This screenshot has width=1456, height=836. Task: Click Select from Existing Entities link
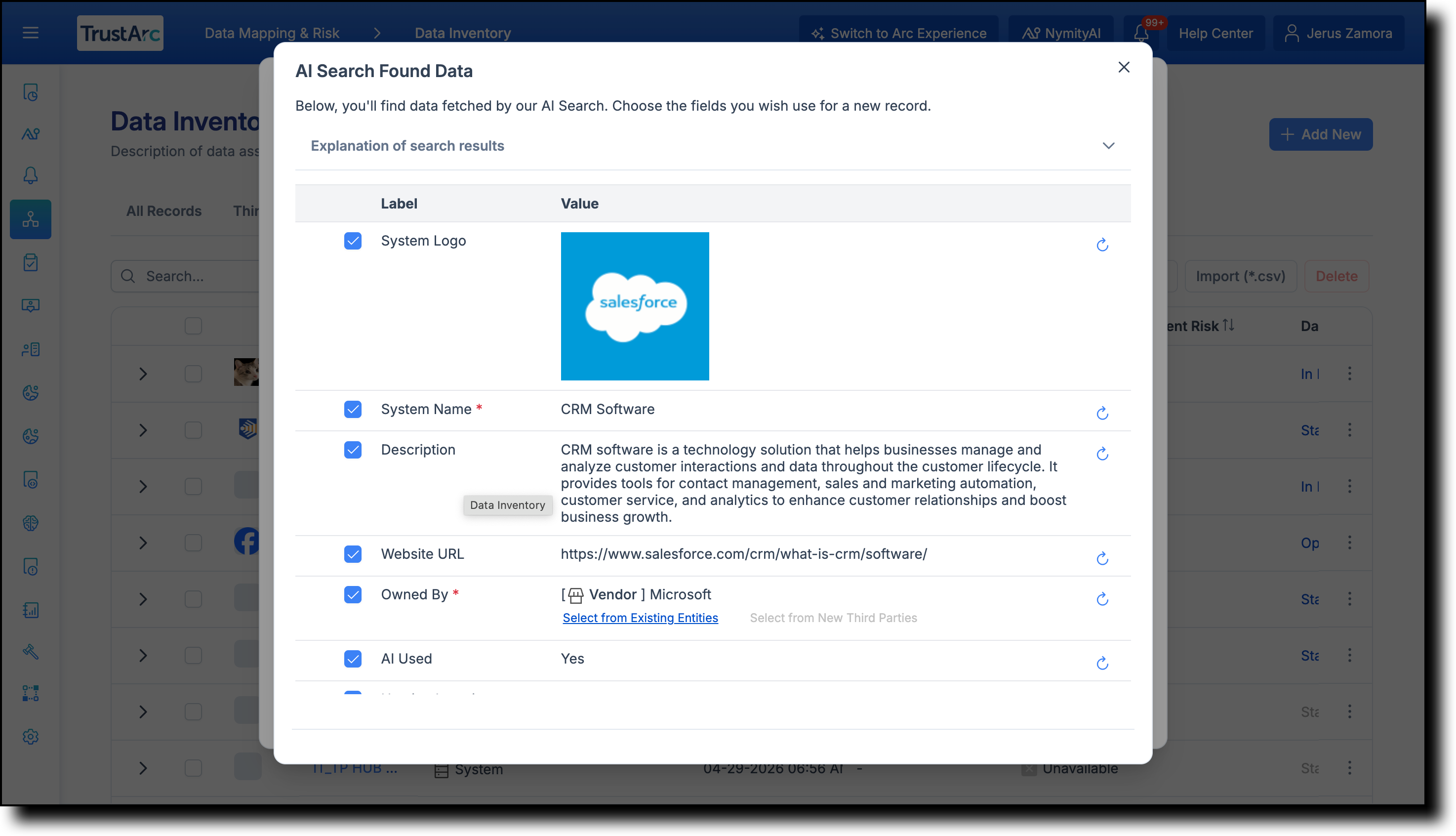coord(640,618)
